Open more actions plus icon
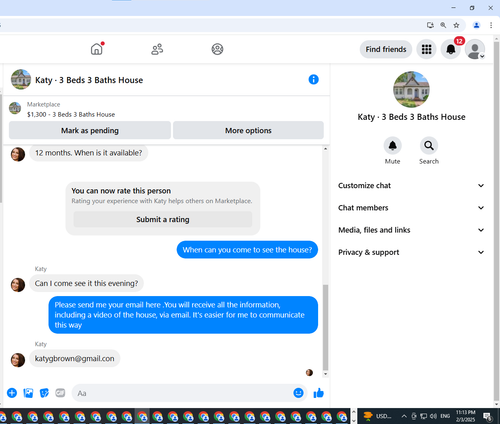 (12, 393)
